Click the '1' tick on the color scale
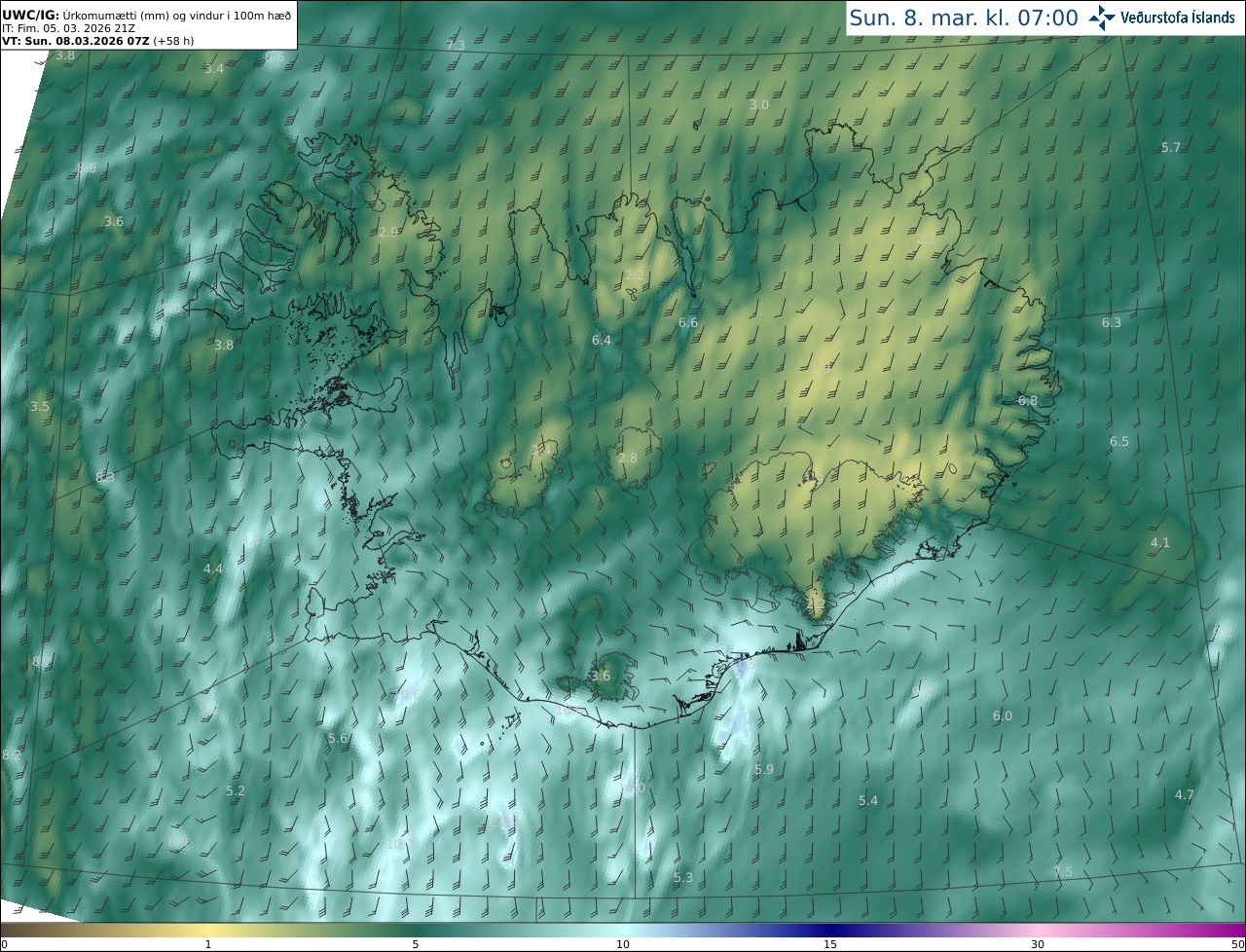Image resolution: width=1246 pixels, height=952 pixels. (208, 944)
